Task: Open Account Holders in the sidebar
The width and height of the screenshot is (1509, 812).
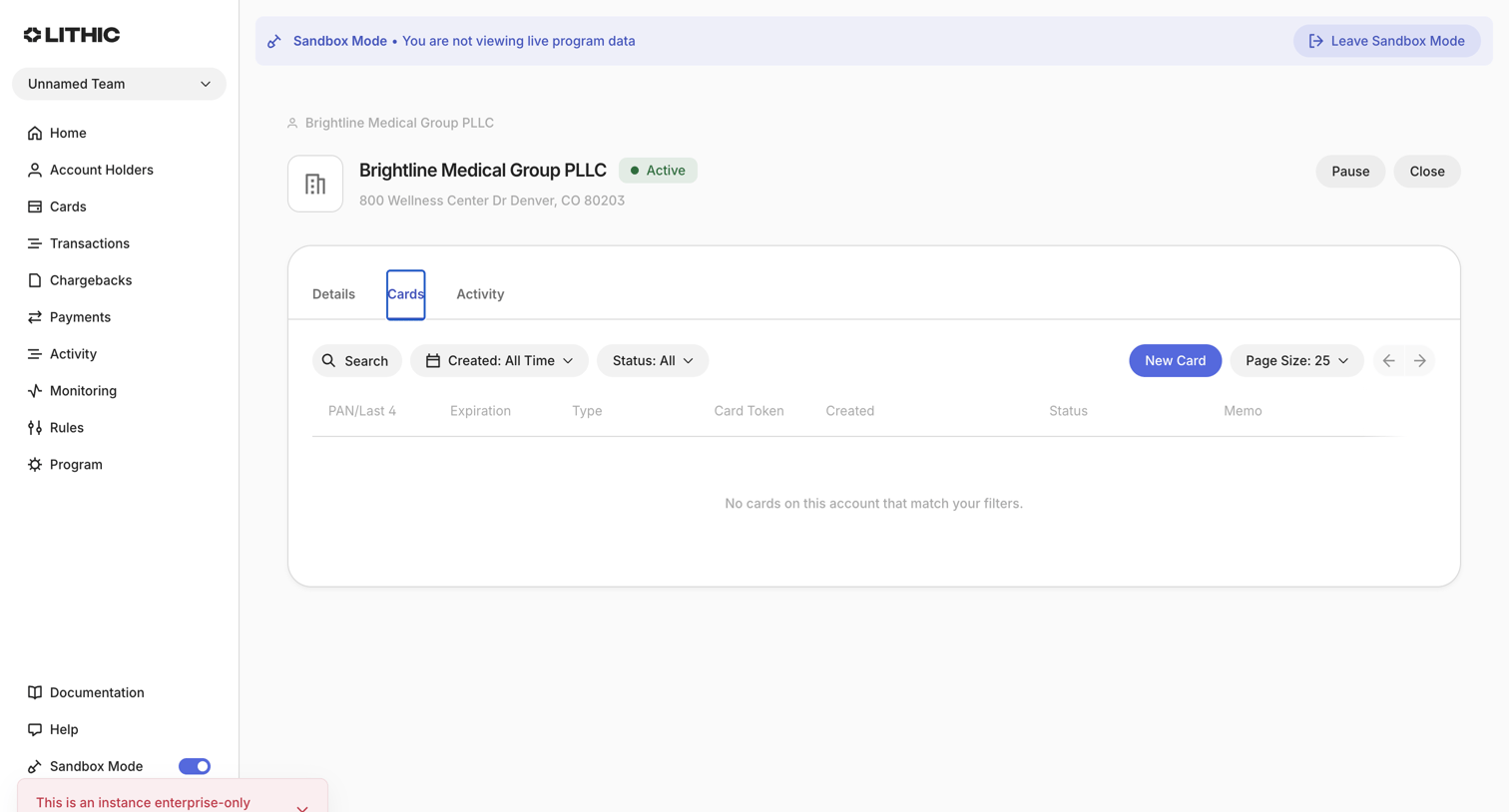Action: click(x=102, y=170)
